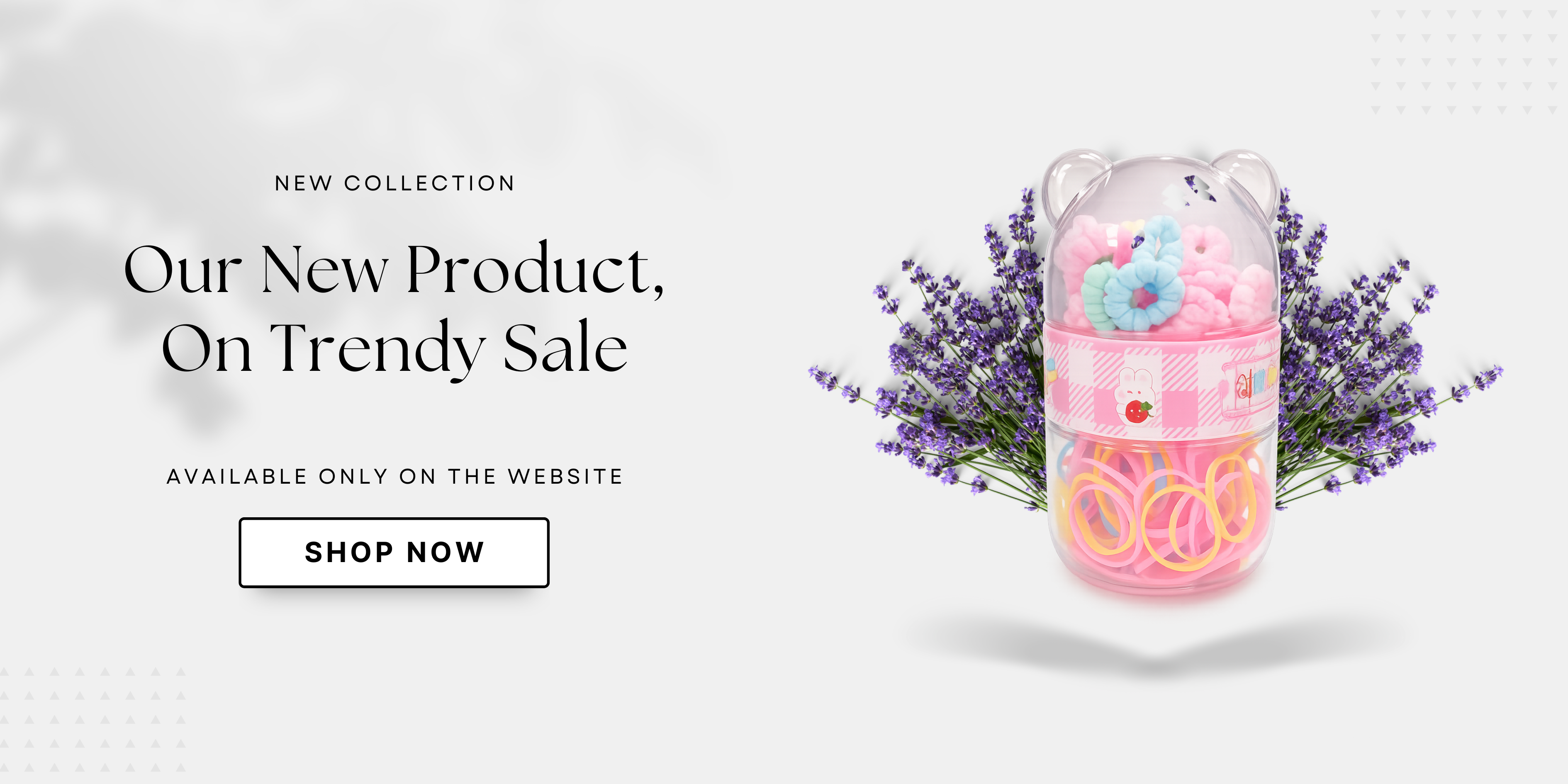Select the blue scrunchie inside the dome
The width and height of the screenshot is (1568, 784).
click(x=1144, y=274)
